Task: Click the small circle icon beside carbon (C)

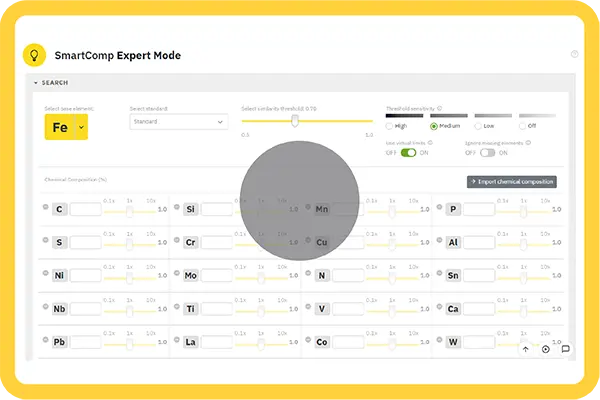Action: tap(46, 208)
